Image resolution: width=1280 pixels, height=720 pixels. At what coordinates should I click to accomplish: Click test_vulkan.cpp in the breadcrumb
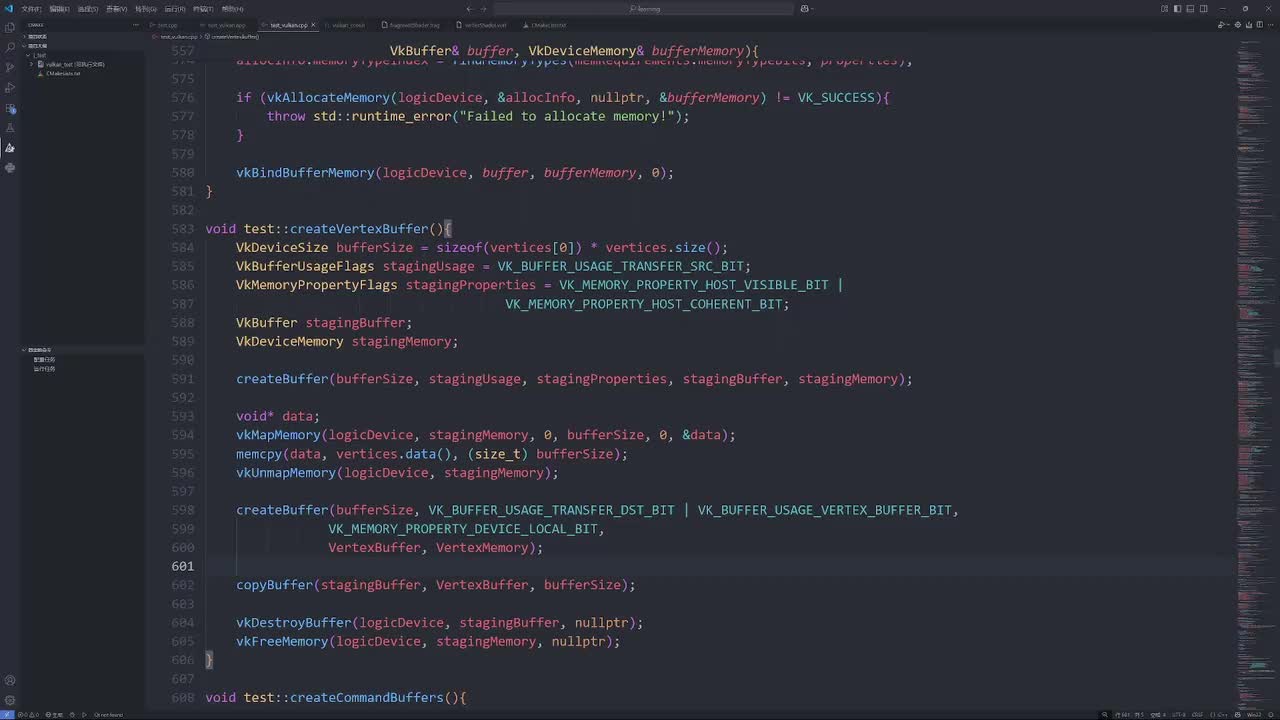coord(178,37)
